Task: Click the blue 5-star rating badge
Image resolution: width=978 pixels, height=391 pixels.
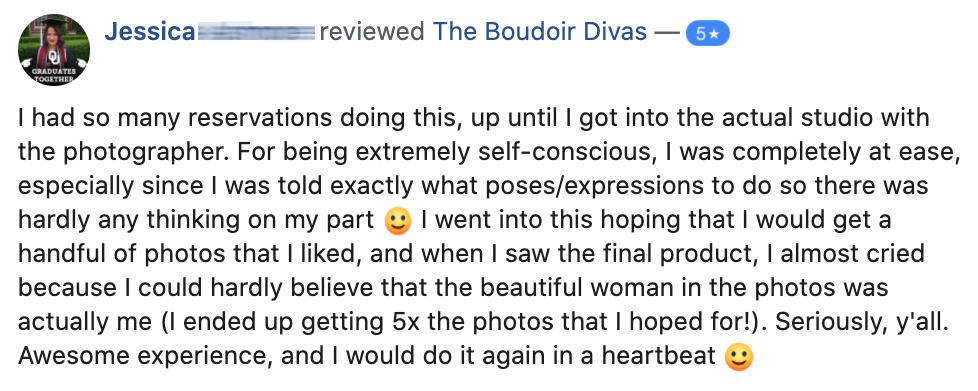Action: pos(707,33)
